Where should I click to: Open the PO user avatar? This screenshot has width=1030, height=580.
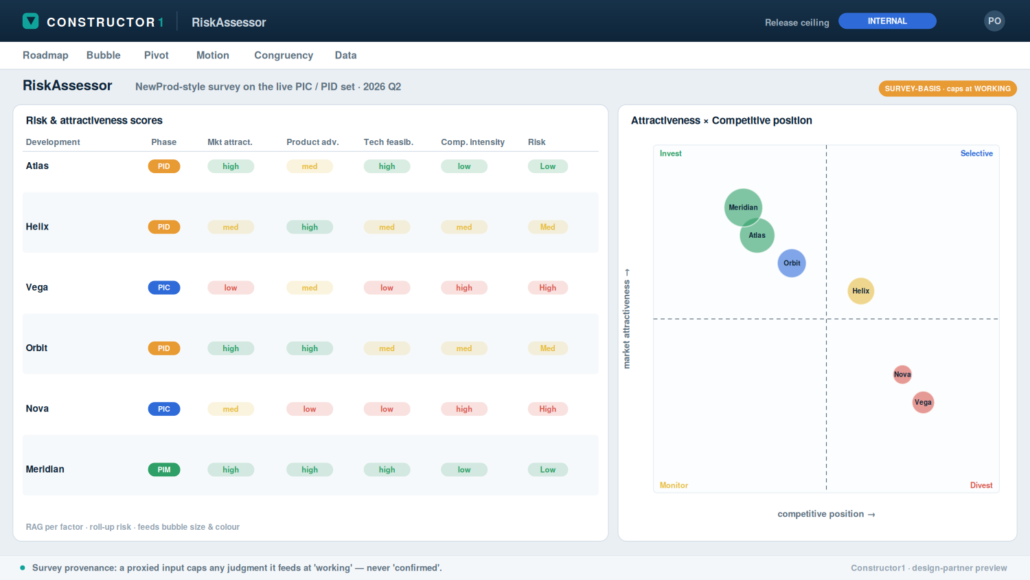pyautogui.click(x=994, y=21)
